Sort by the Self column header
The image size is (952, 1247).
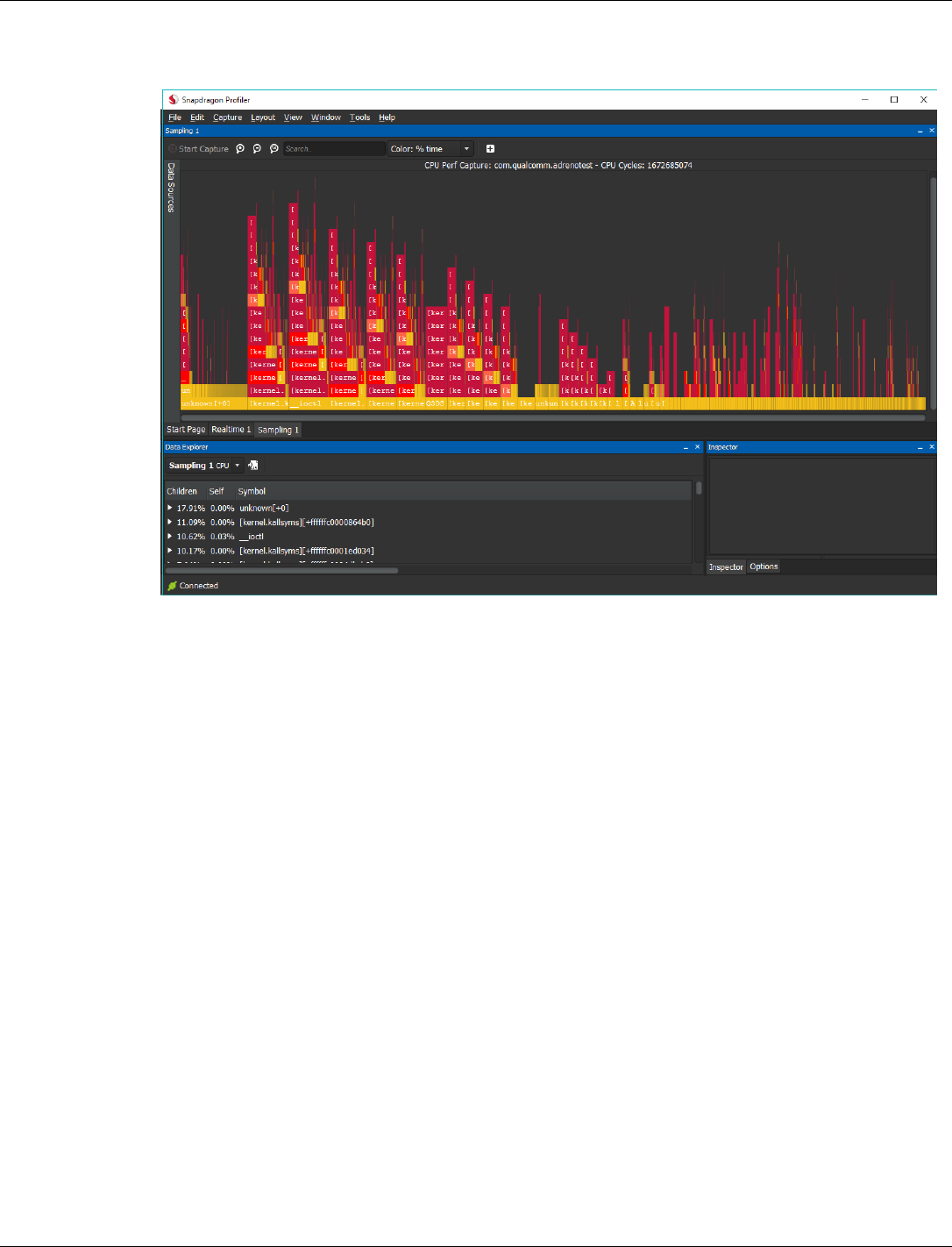tap(217, 492)
